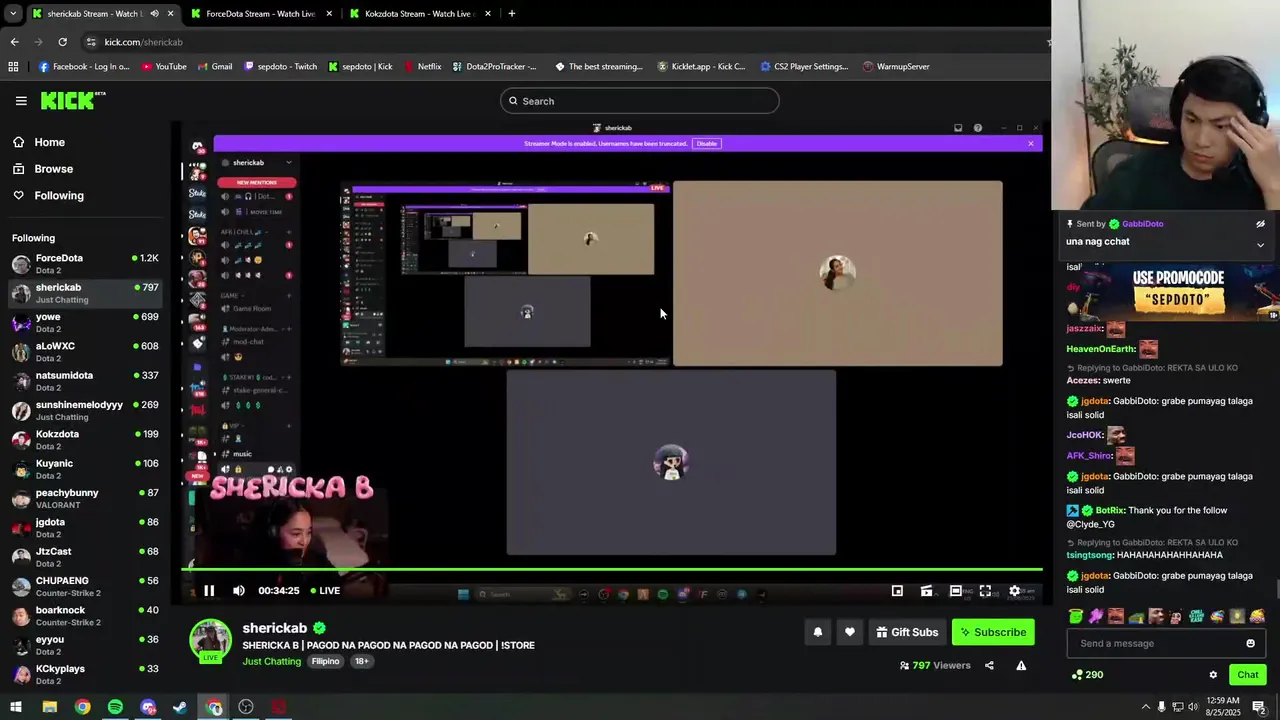This screenshot has height=720, width=1280.
Task: Select the Filipino language tag
Action: click(325, 661)
